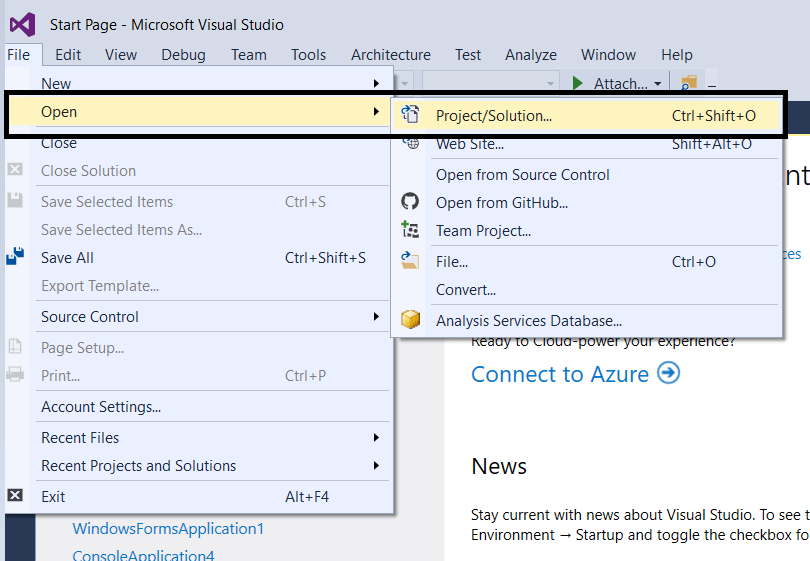Open the Tools menu
This screenshot has width=810, height=561.
point(308,55)
